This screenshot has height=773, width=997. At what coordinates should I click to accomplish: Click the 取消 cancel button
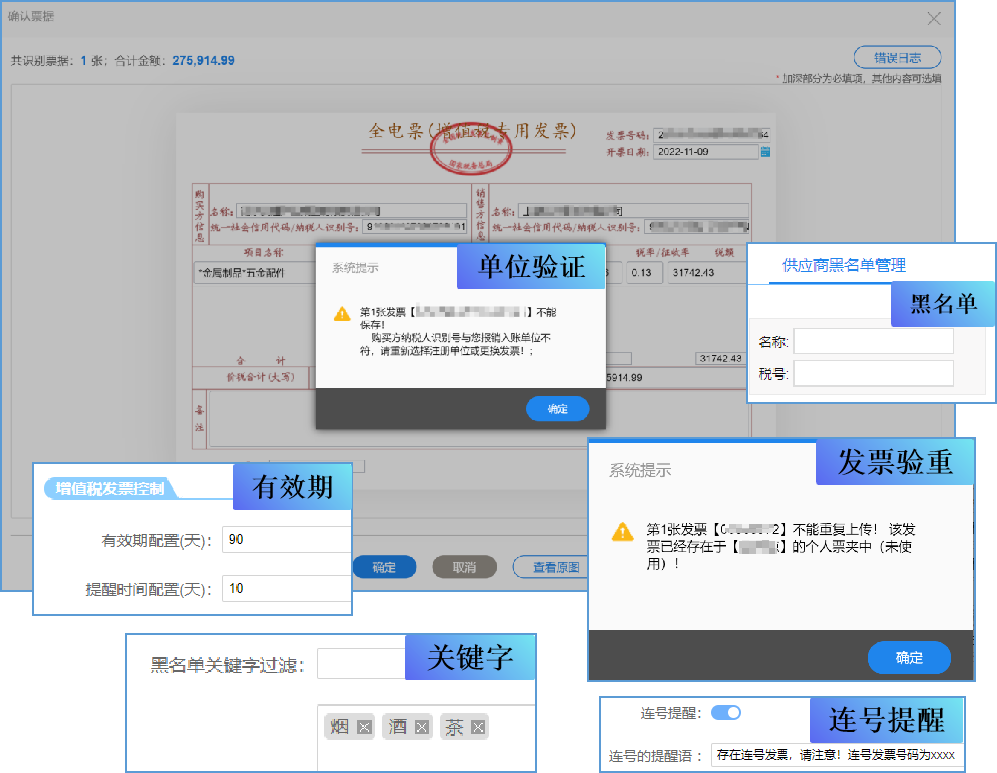tap(464, 567)
